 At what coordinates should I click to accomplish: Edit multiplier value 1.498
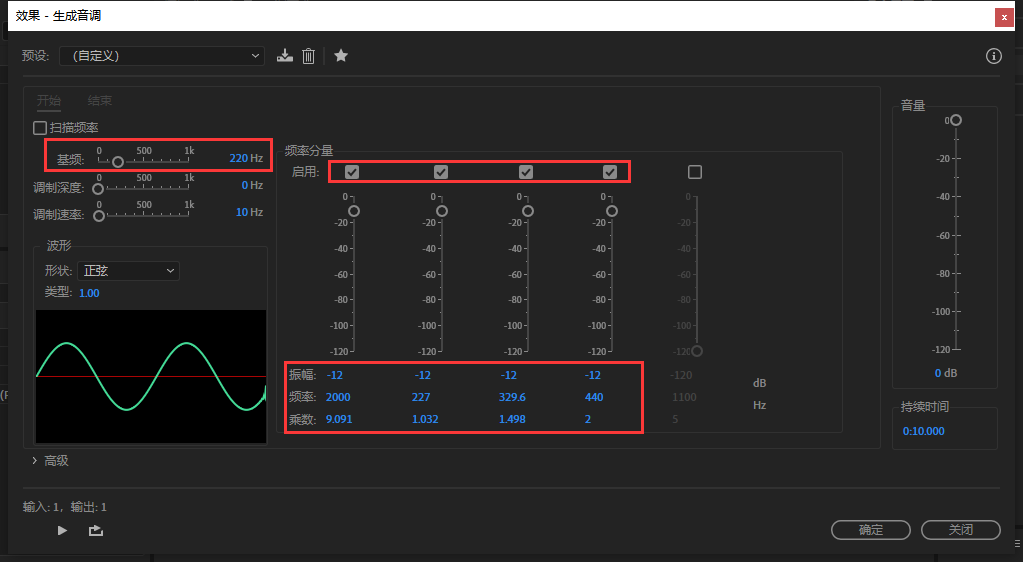[512, 420]
